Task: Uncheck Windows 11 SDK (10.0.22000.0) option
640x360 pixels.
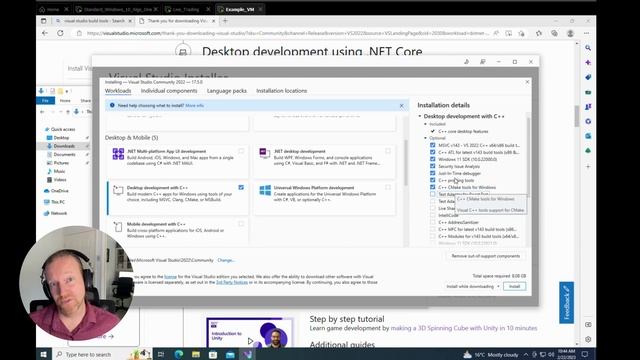Action: 433,159
